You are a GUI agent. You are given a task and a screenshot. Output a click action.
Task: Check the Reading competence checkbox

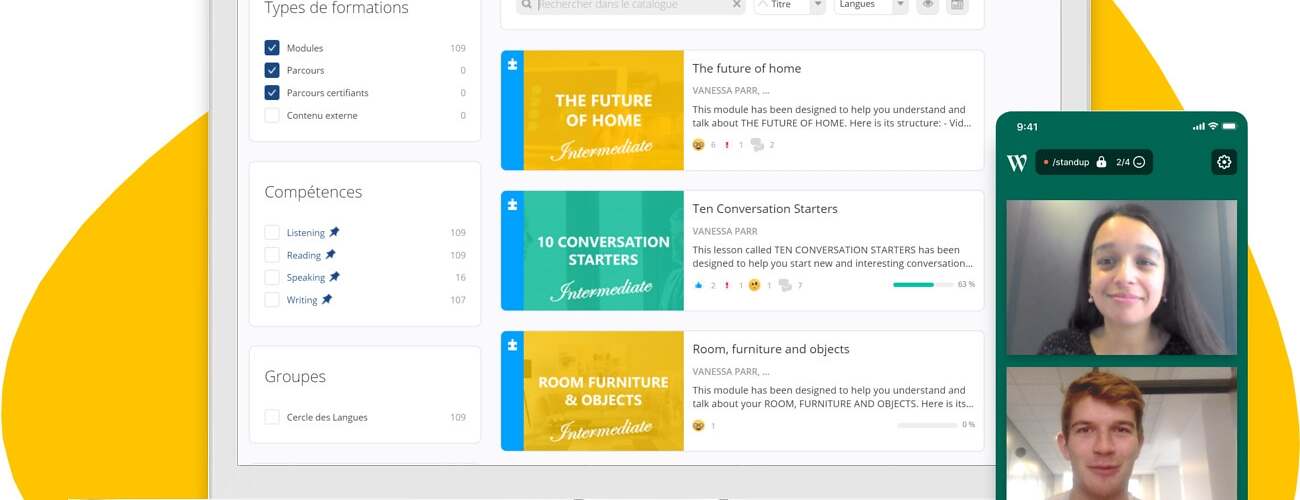[x=272, y=255]
